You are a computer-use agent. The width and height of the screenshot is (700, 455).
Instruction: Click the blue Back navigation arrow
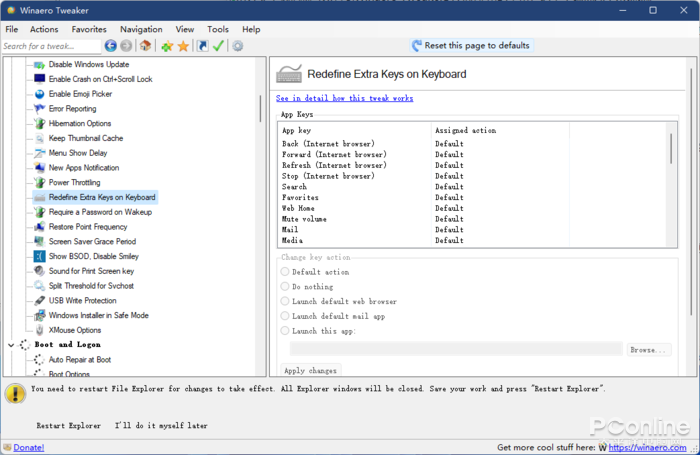[x=111, y=46]
